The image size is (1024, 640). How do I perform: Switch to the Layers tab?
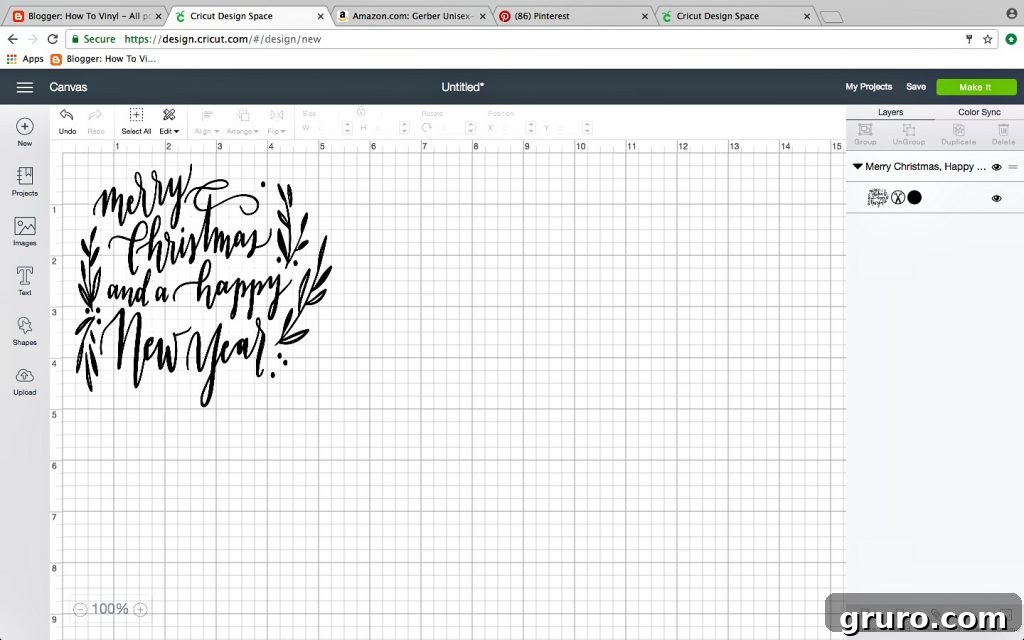point(890,112)
